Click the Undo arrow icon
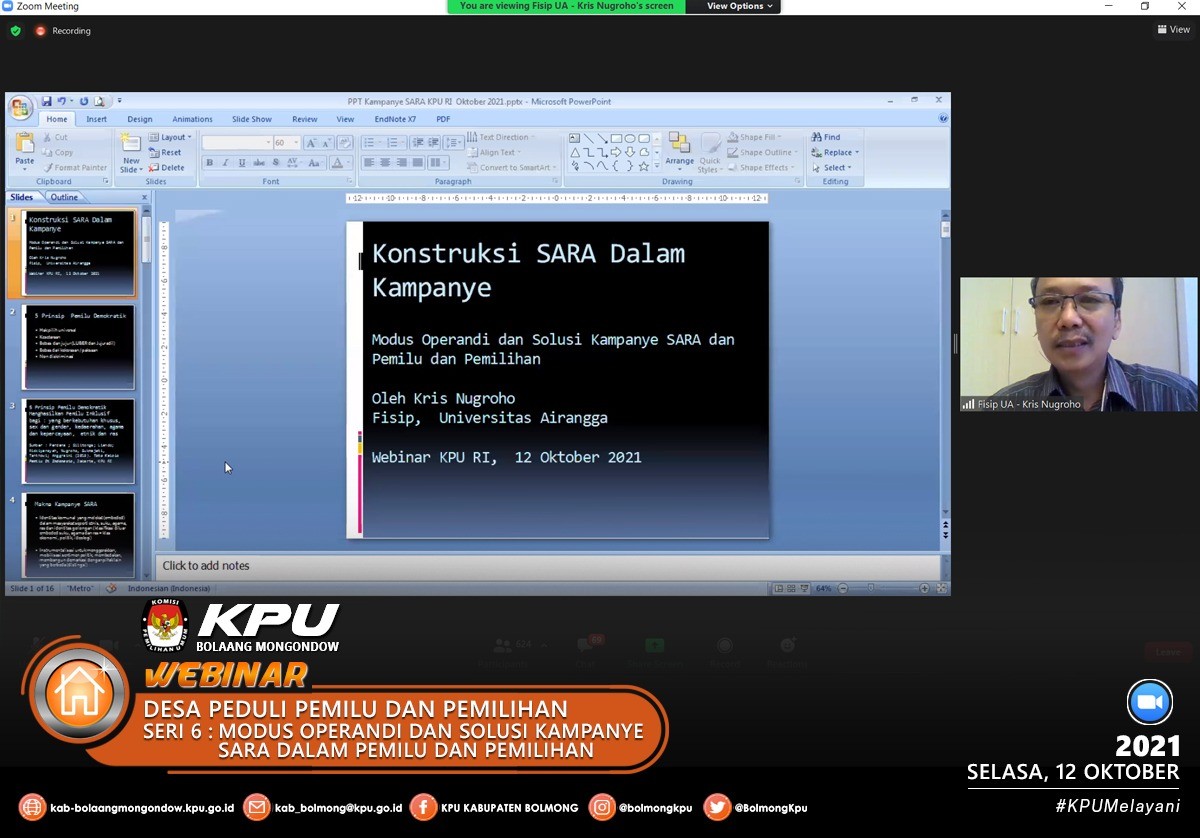1200x838 pixels. coord(61,101)
